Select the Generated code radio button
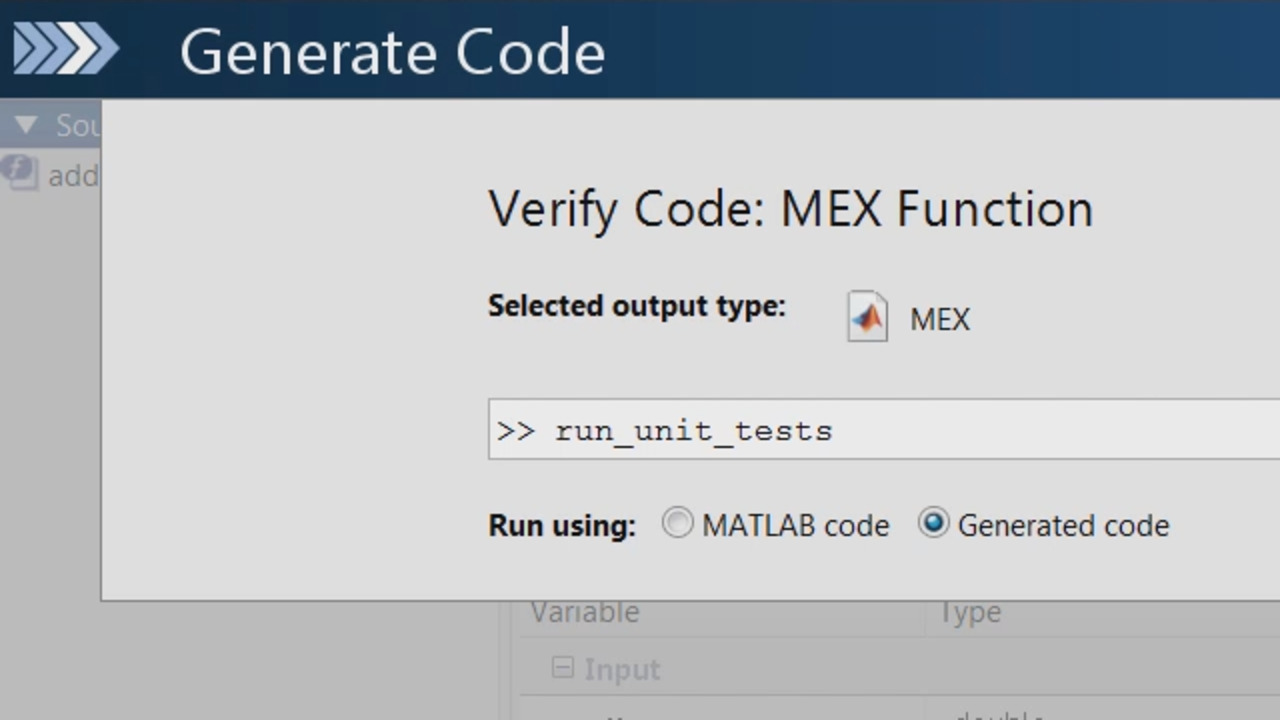Image resolution: width=1280 pixels, height=720 pixels. pos(933,523)
